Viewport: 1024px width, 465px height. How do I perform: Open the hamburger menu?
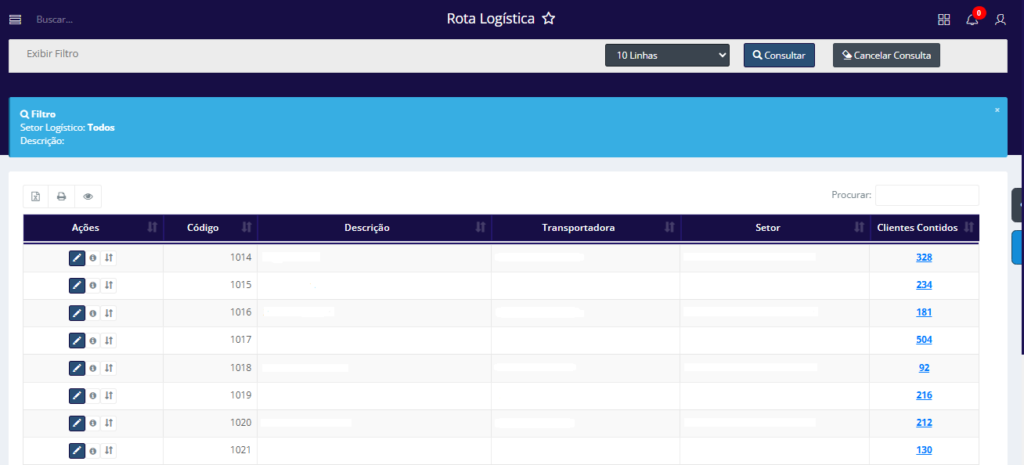(x=15, y=19)
